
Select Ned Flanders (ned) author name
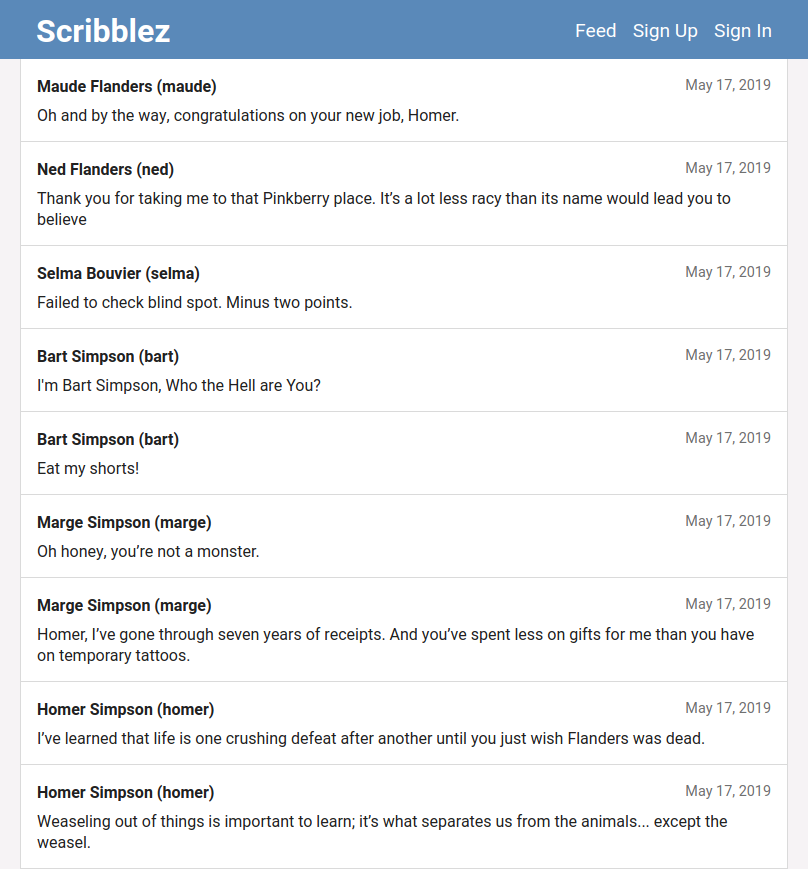point(106,170)
